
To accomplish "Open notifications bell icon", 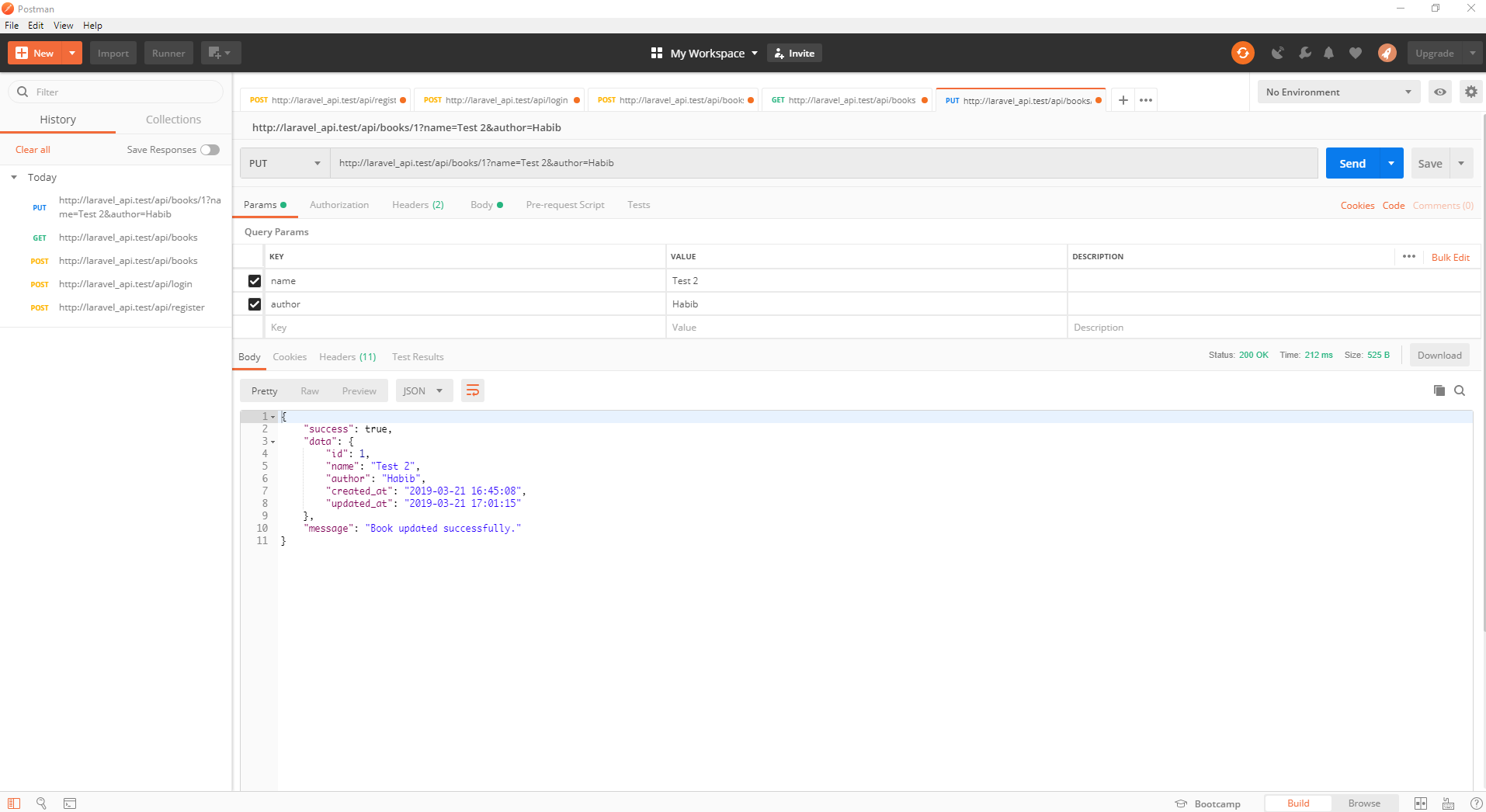I will click(x=1328, y=53).
